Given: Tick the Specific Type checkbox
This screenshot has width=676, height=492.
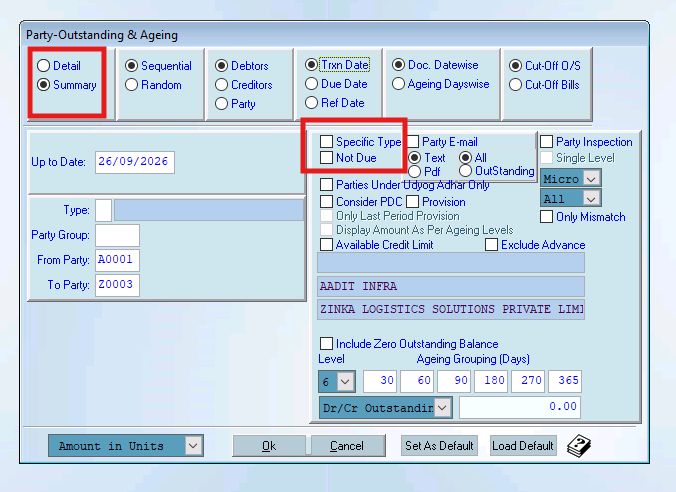Looking at the screenshot, I should click(326, 141).
